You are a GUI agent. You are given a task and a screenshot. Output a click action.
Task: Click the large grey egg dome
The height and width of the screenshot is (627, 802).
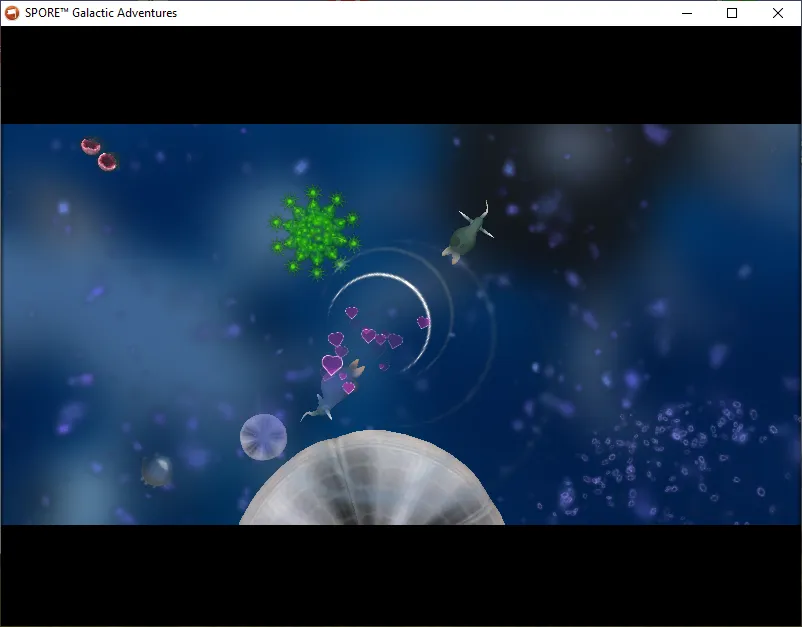(372, 478)
